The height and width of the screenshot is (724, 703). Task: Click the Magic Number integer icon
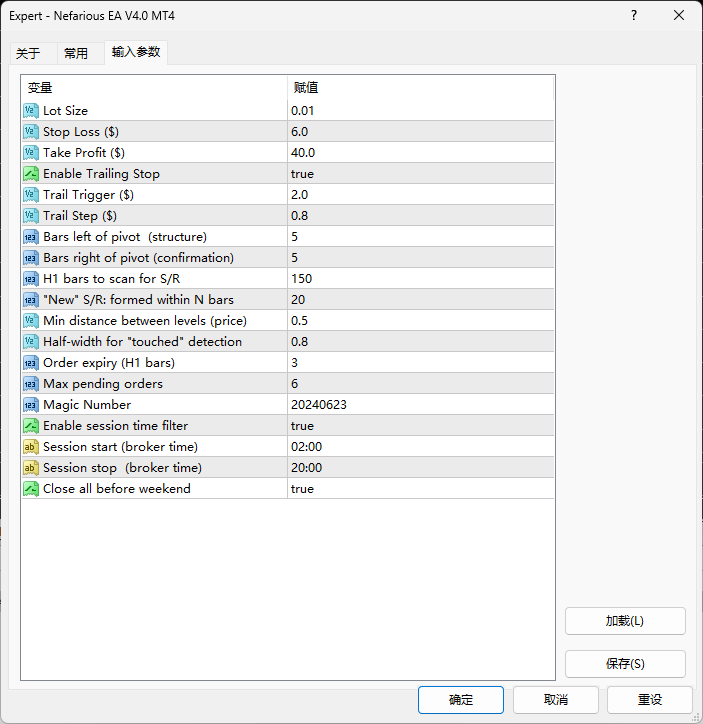pyautogui.click(x=30, y=405)
